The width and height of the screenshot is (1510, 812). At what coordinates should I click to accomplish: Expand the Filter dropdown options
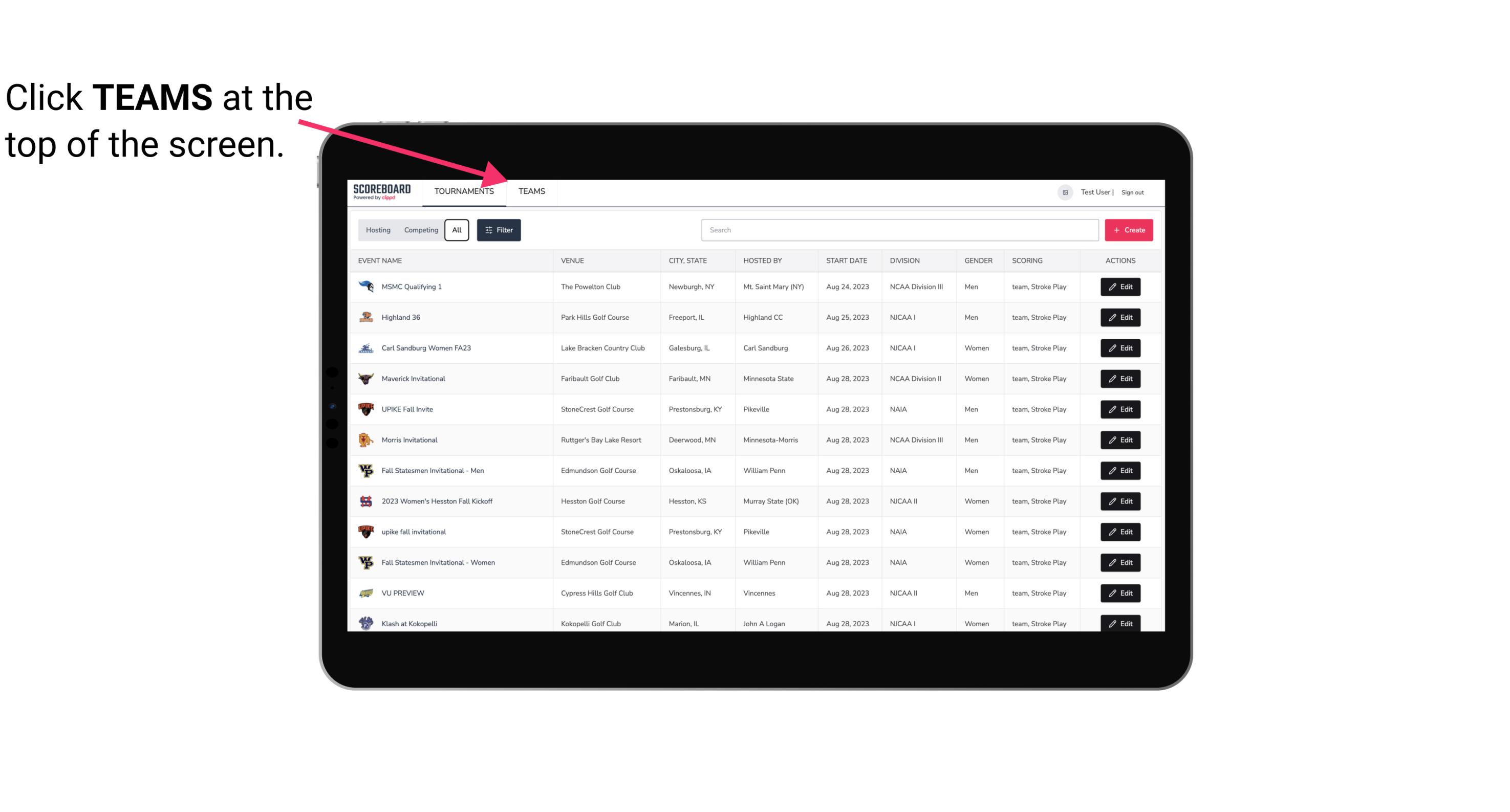[498, 230]
